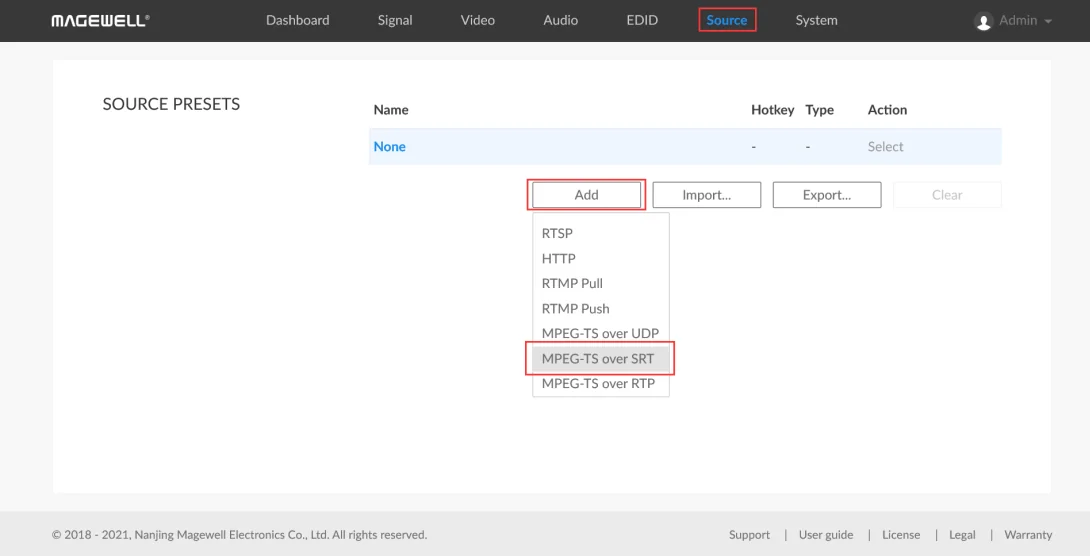Click the Action column header
1090x556 pixels.
click(887, 110)
